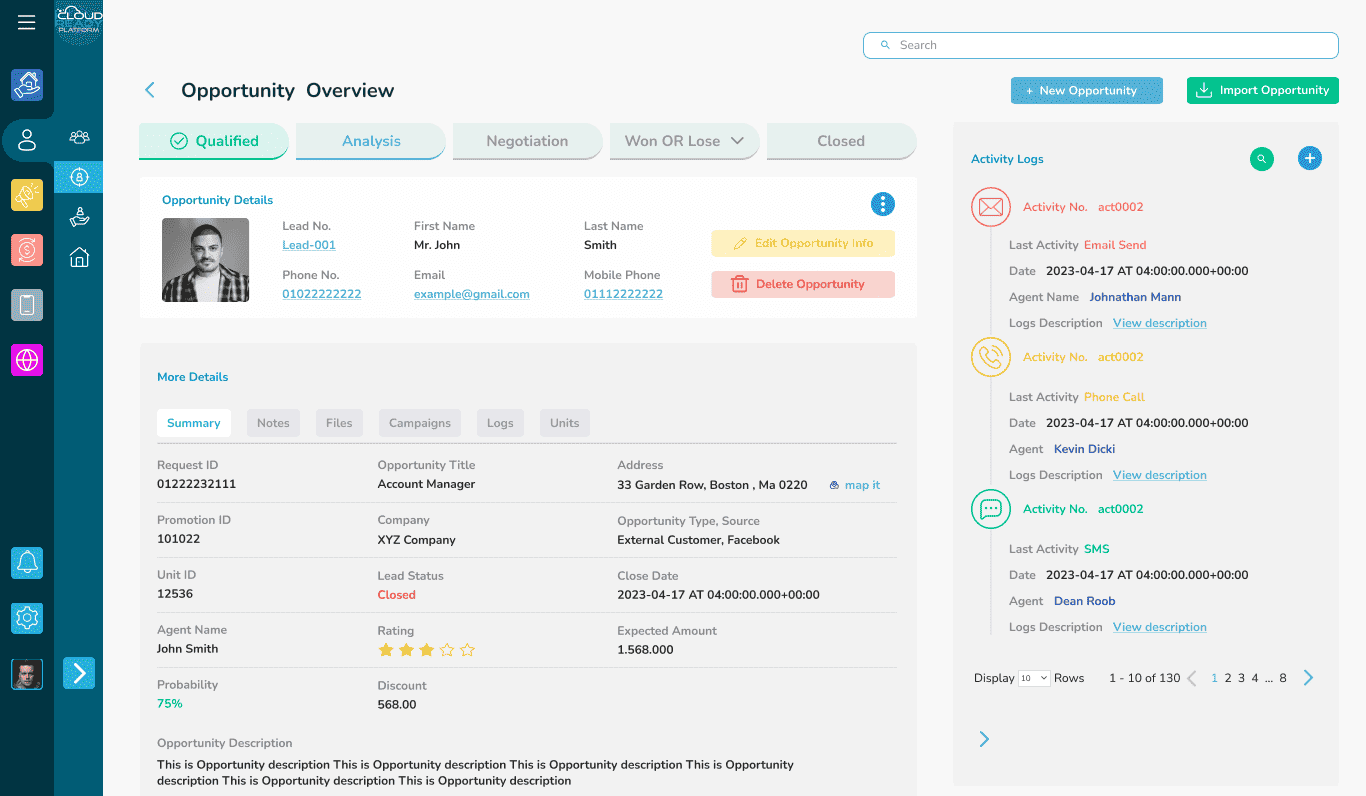
Task: Set rating to fourth star
Action: 447,650
